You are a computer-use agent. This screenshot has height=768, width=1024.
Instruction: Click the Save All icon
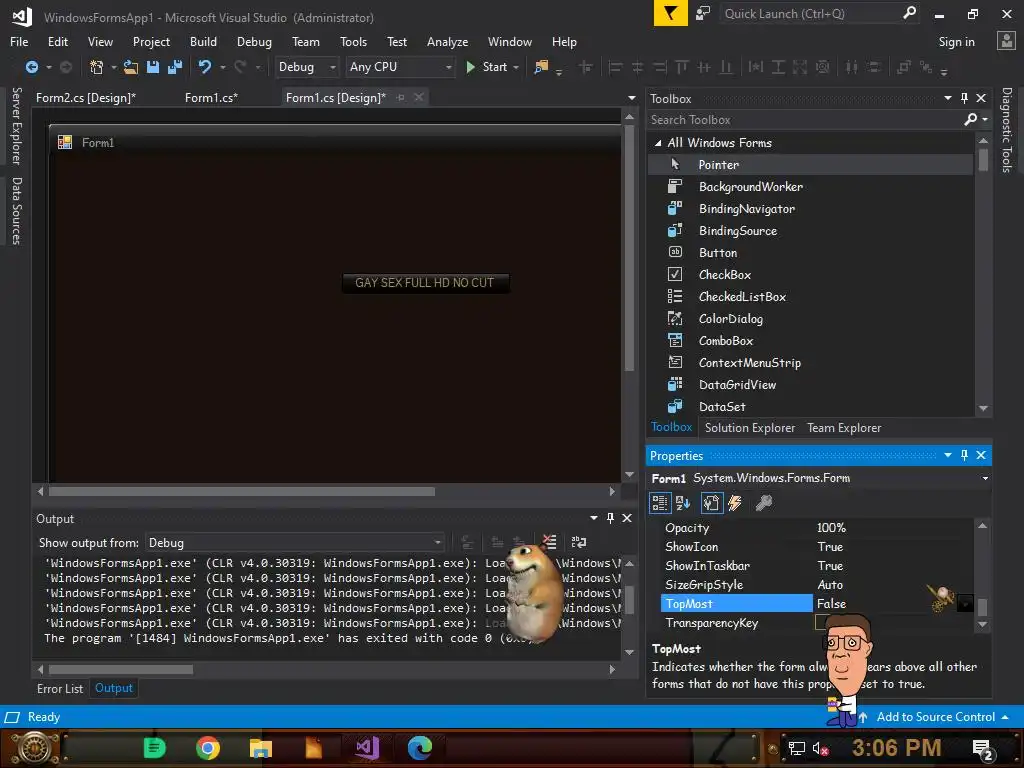click(x=174, y=67)
